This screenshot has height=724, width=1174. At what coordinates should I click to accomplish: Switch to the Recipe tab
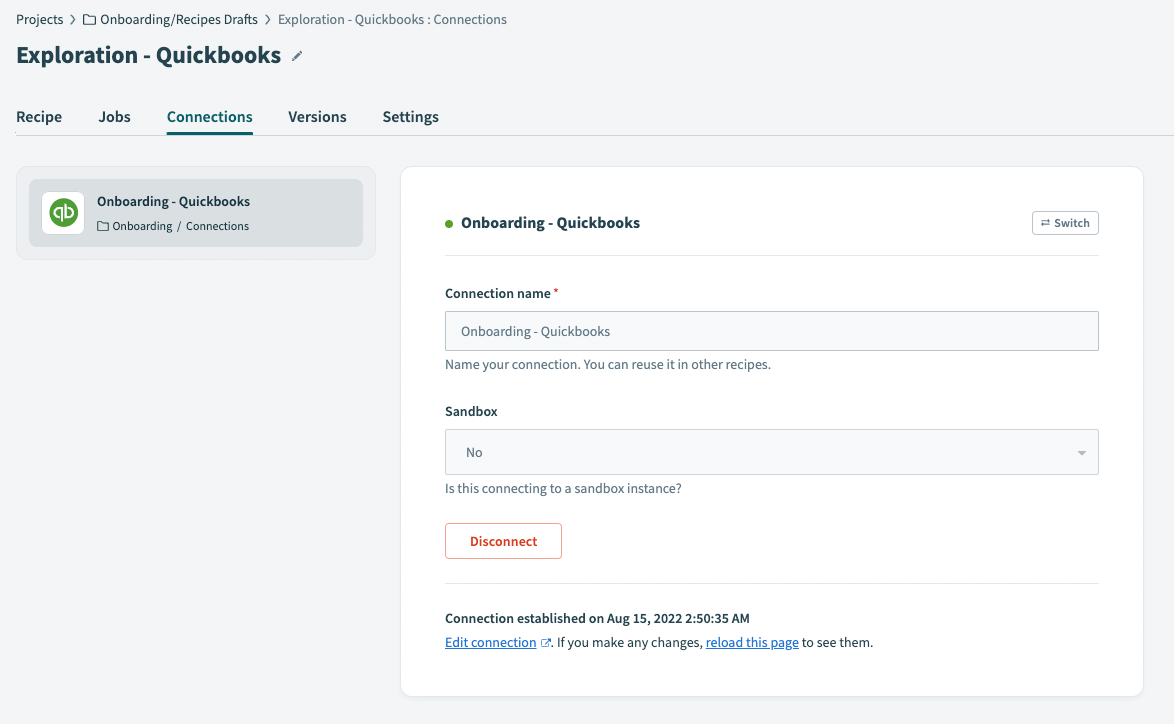click(x=38, y=117)
